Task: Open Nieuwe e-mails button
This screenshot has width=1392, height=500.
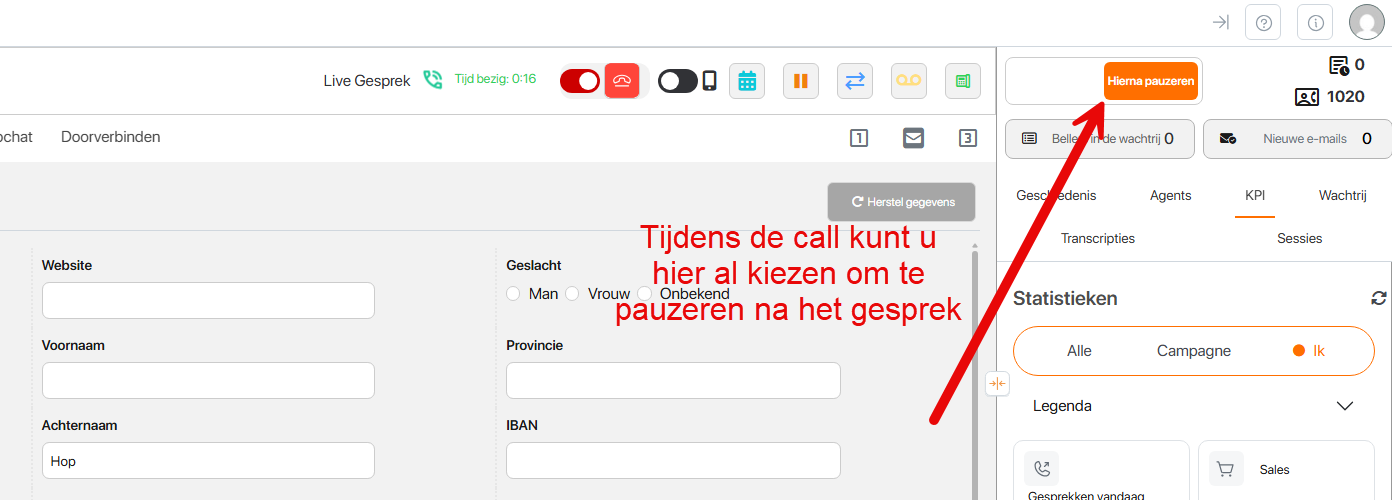Action: tap(1297, 139)
